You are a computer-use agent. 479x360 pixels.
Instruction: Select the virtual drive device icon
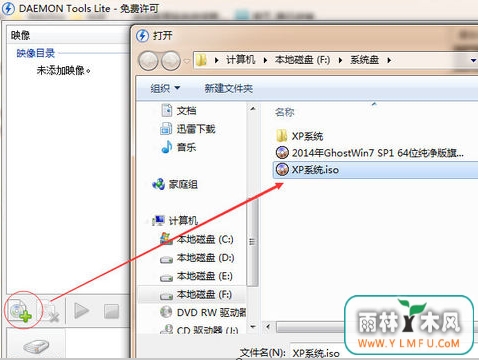36,347
